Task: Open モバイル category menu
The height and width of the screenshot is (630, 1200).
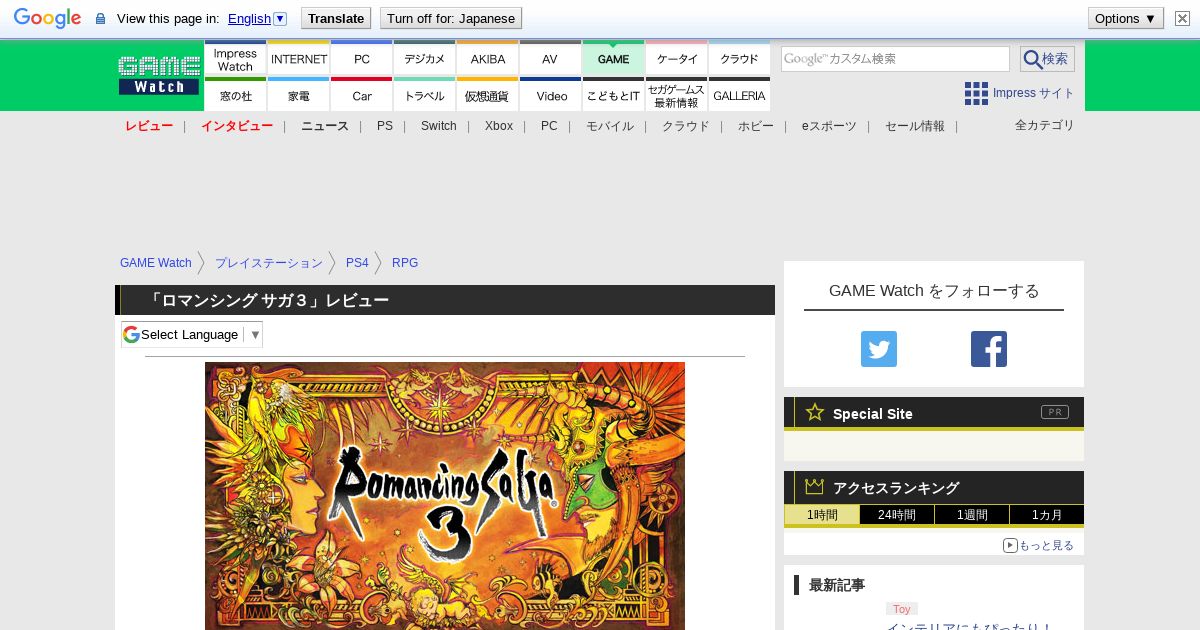Action: click(610, 126)
